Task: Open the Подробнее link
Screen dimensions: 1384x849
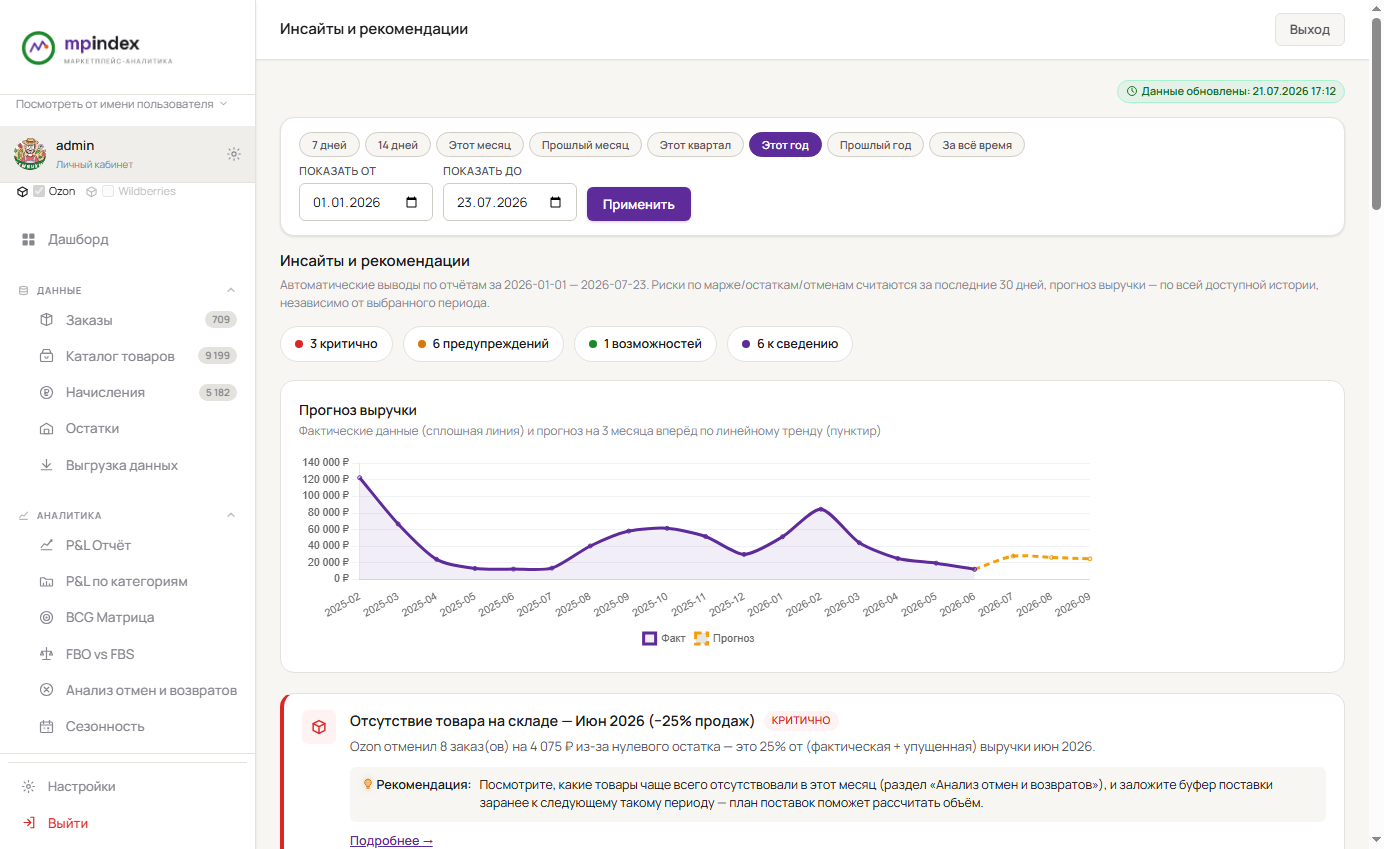Action: coord(391,841)
